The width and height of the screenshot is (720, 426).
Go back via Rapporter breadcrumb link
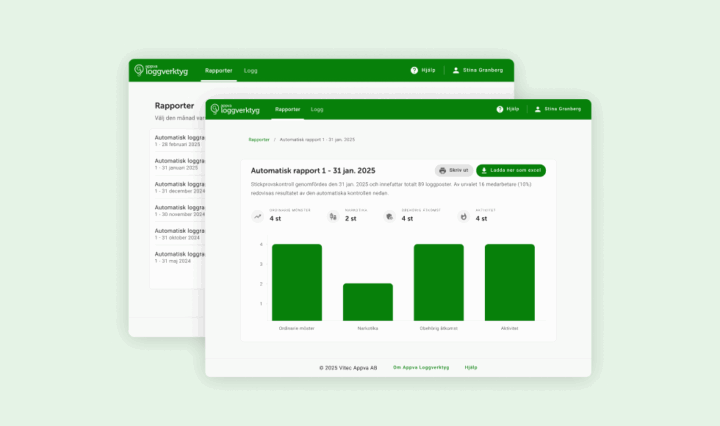tap(259, 140)
